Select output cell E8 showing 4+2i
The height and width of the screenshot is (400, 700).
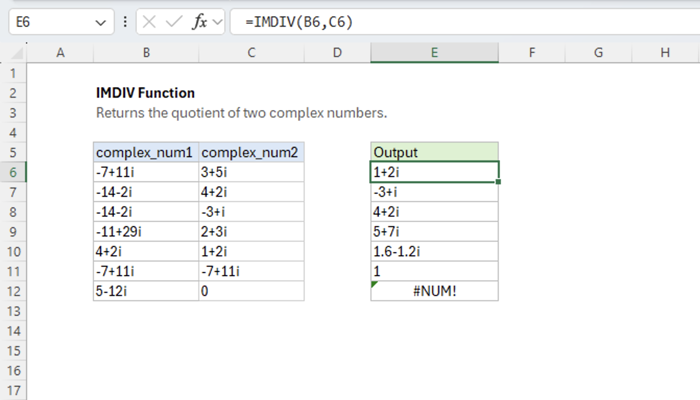click(434, 212)
